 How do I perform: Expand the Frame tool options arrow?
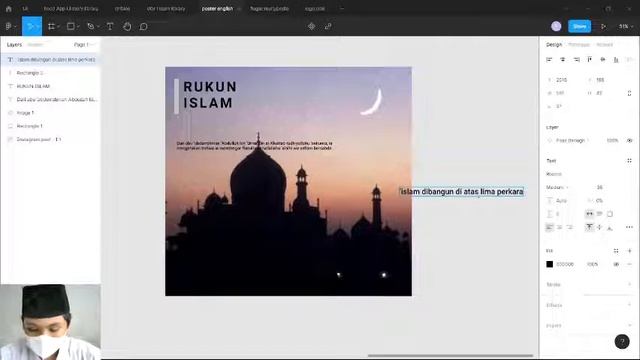58,27
